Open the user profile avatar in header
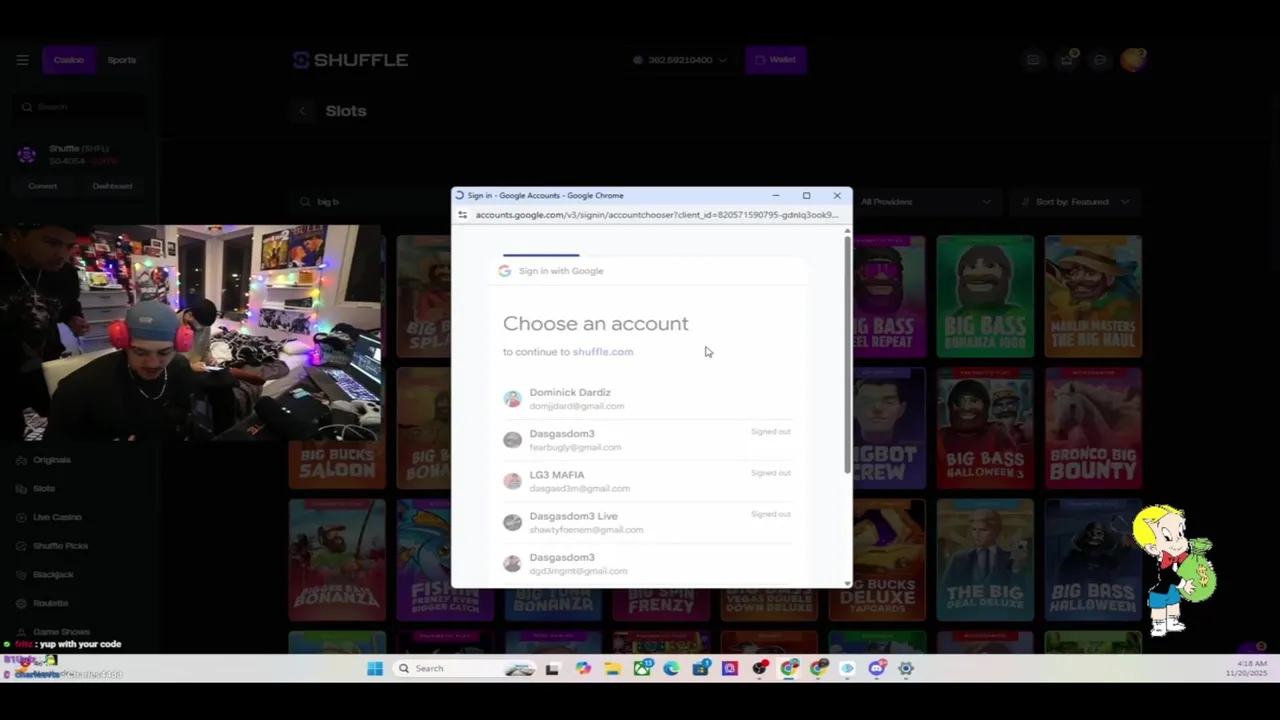The height and width of the screenshot is (720, 1280). (x=1132, y=60)
